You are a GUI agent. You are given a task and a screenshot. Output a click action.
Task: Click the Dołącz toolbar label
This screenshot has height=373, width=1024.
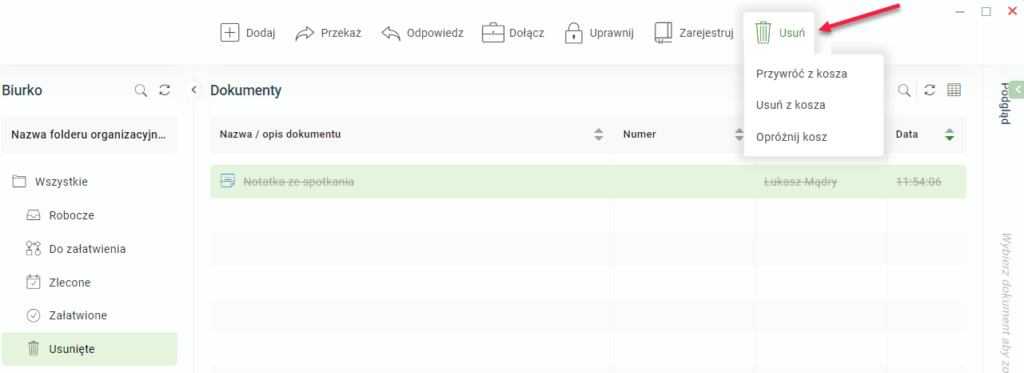[527, 33]
